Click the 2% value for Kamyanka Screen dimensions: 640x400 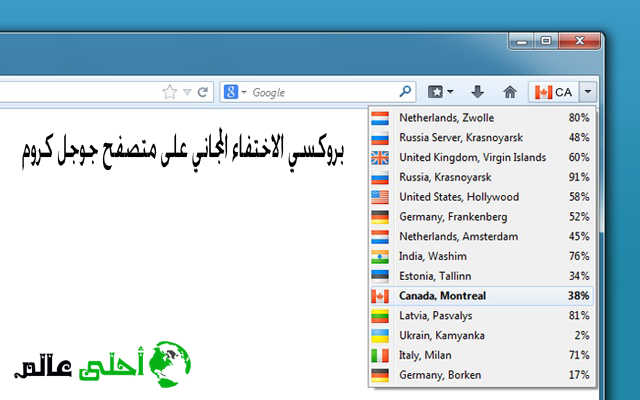(x=582, y=336)
